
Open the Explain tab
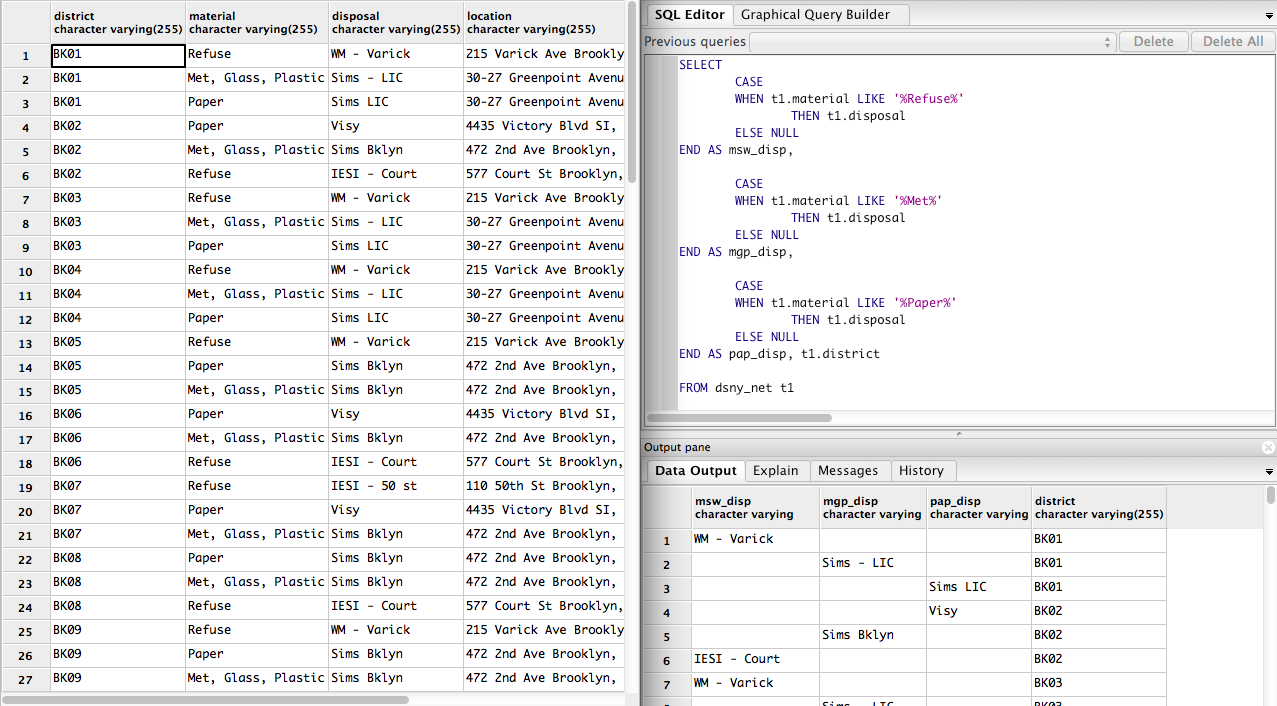(x=775, y=471)
